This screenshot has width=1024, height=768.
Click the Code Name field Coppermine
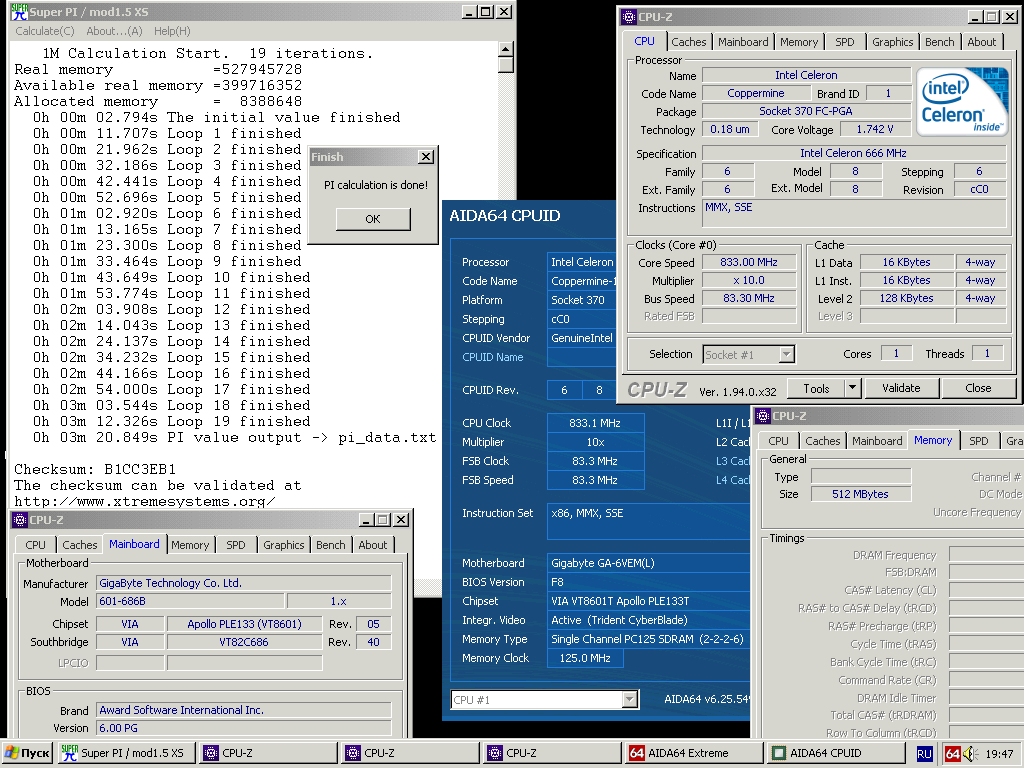click(756, 93)
